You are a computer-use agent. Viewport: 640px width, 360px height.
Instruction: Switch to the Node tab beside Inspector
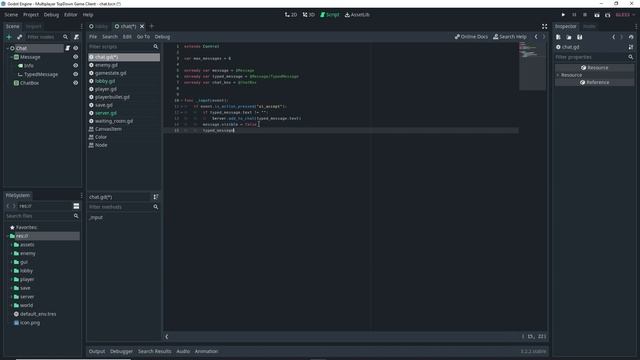(x=589, y=26)
